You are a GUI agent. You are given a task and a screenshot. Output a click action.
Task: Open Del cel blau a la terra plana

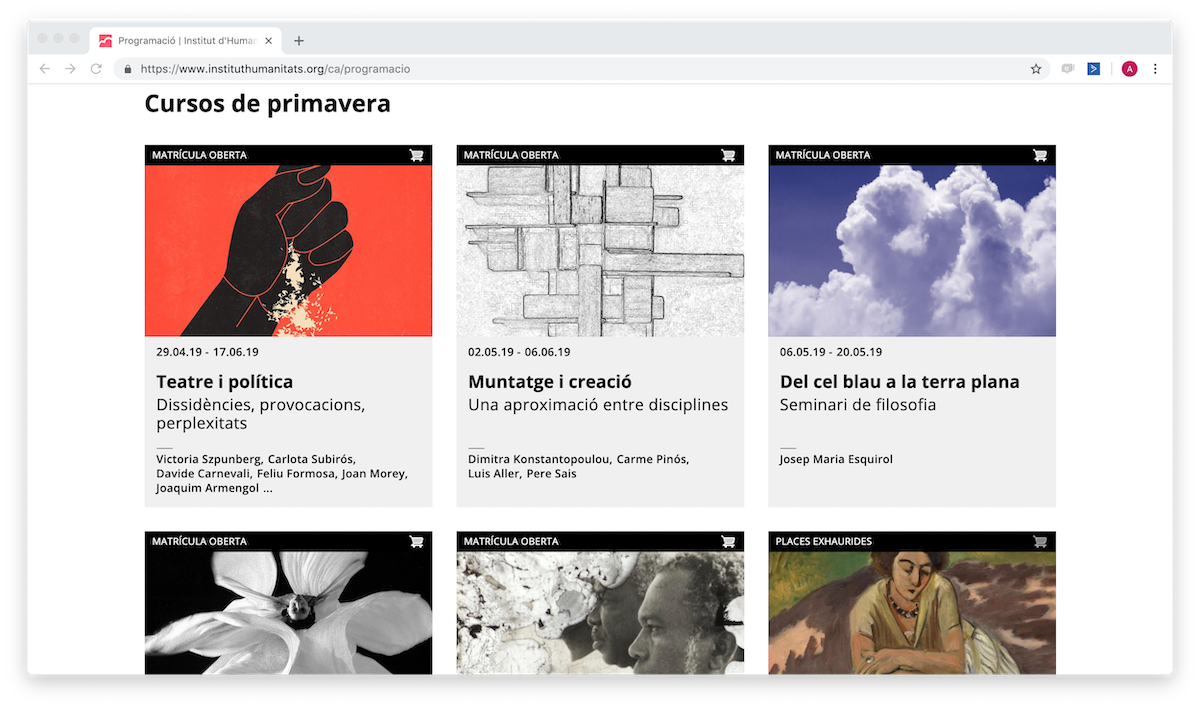pos(899,382)
